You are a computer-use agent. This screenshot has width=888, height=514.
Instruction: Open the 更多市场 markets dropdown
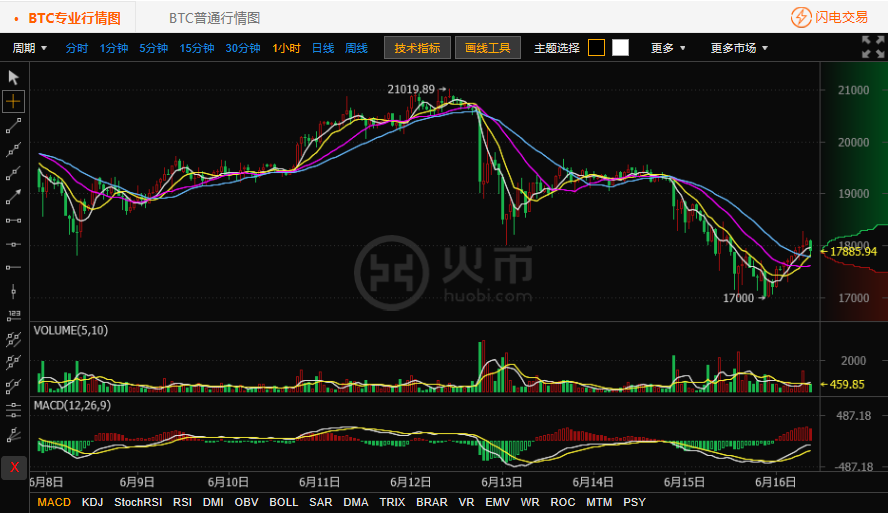point(739,48)
